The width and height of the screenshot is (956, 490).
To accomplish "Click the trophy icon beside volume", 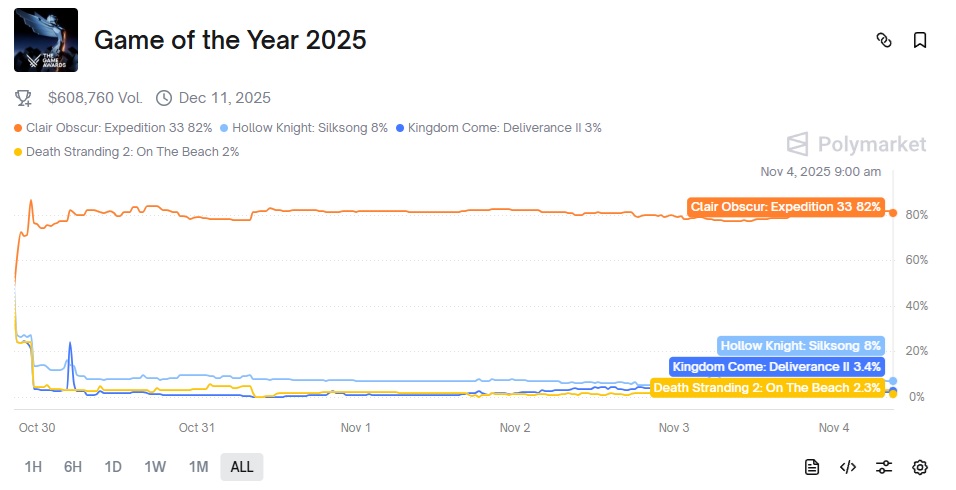I will point(23,98).
